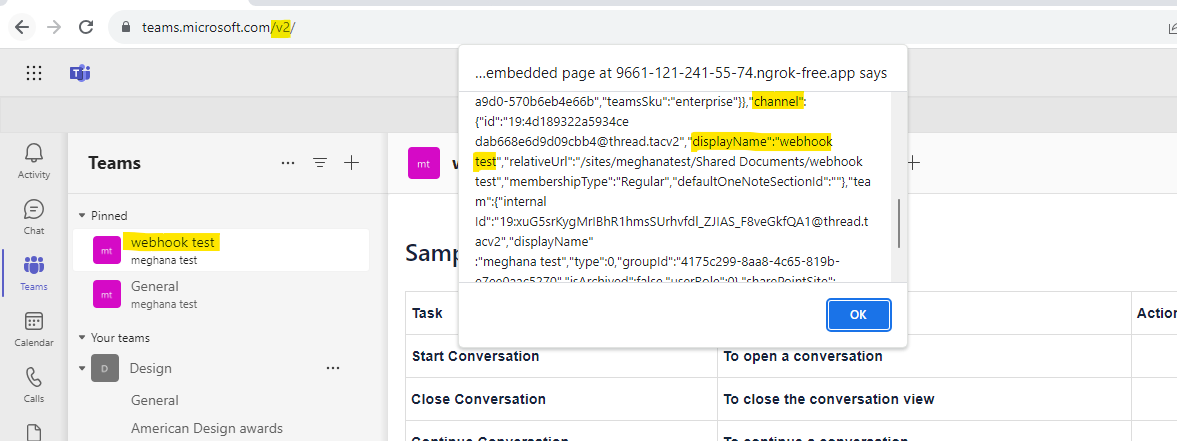Open General channel under Design
The width and height of the screenshot is (1177, 441).
point(155,400)
